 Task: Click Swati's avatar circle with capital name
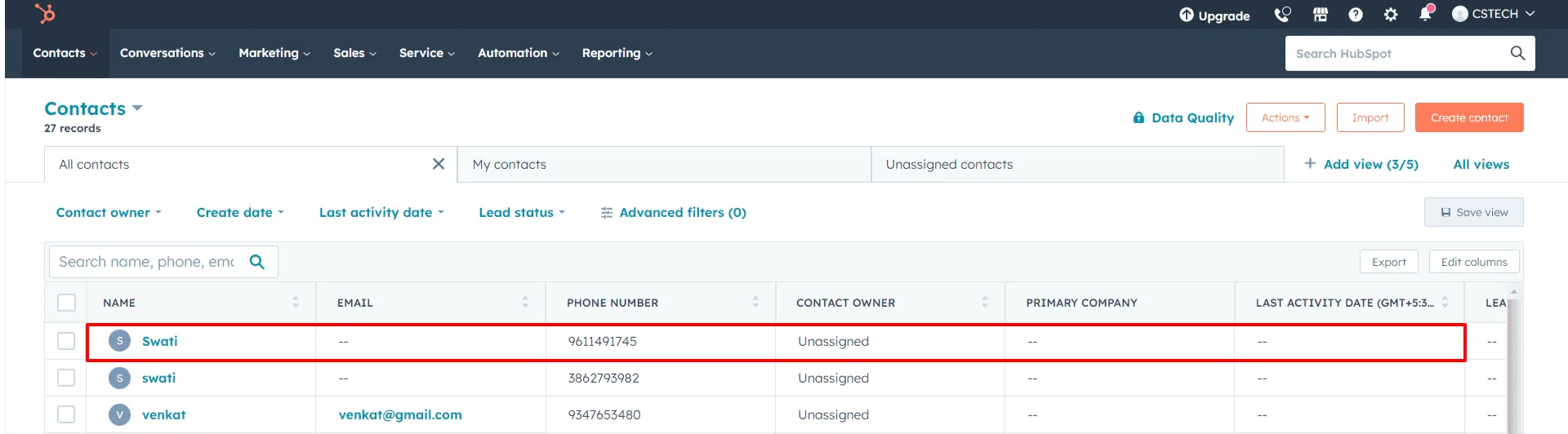[119, 341]
